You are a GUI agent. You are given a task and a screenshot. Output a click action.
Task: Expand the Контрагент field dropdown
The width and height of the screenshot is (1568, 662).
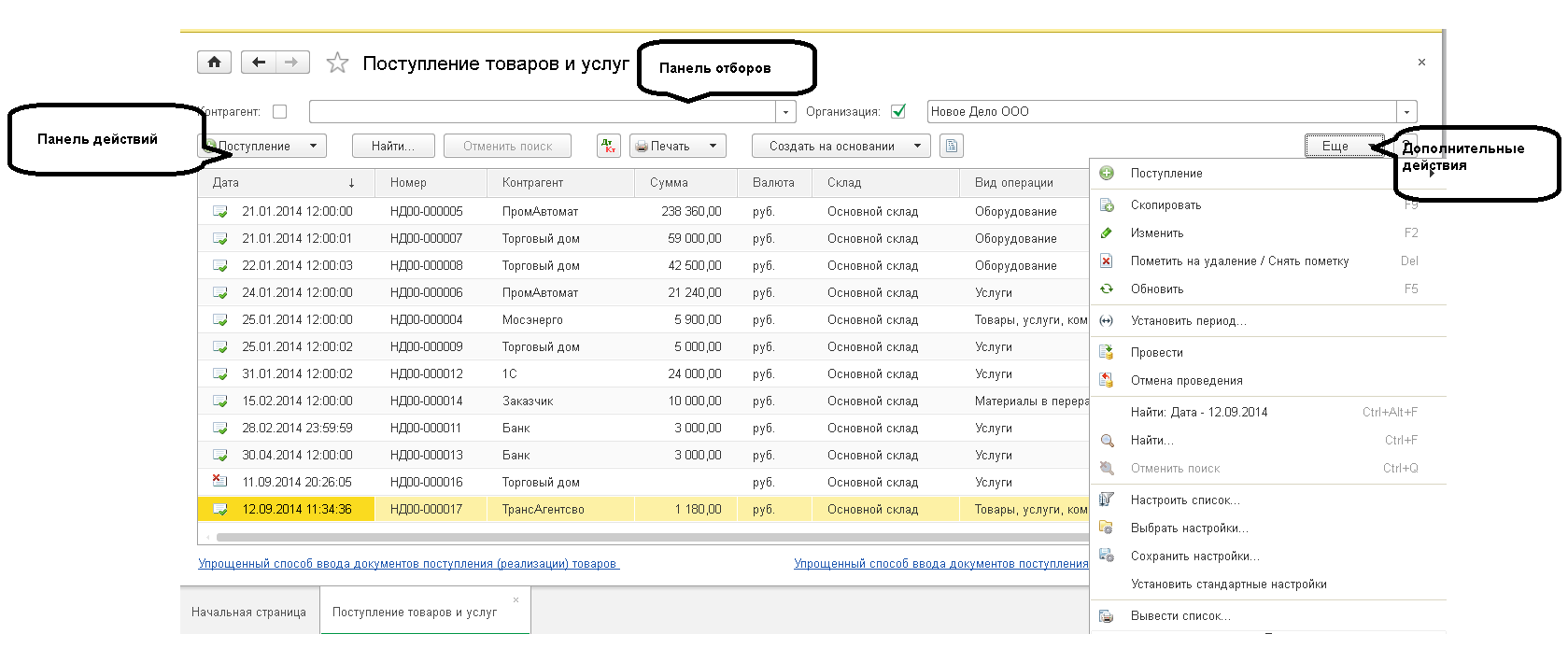pos(785,112)
